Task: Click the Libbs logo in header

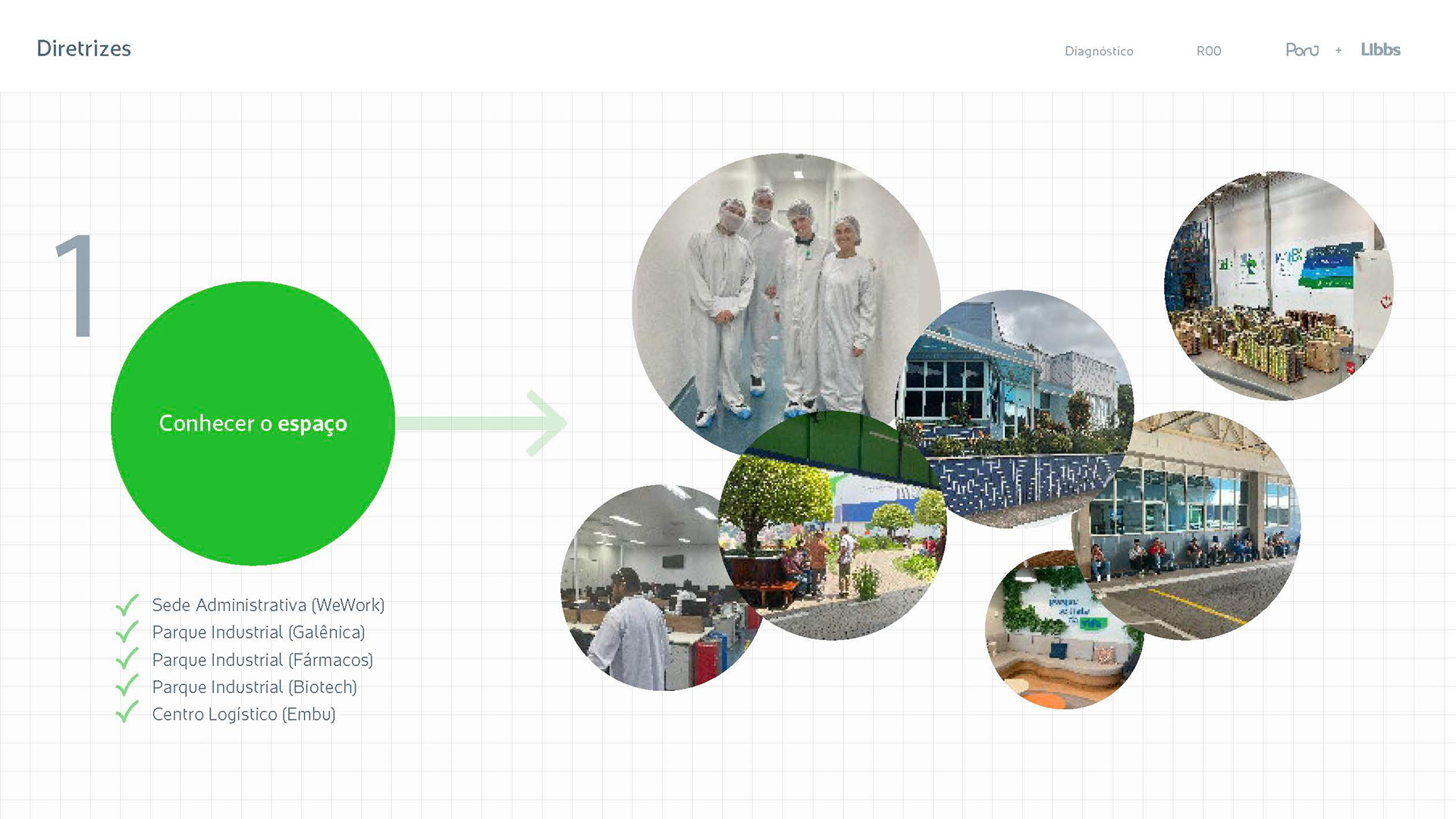Action: coord(1380,50)
